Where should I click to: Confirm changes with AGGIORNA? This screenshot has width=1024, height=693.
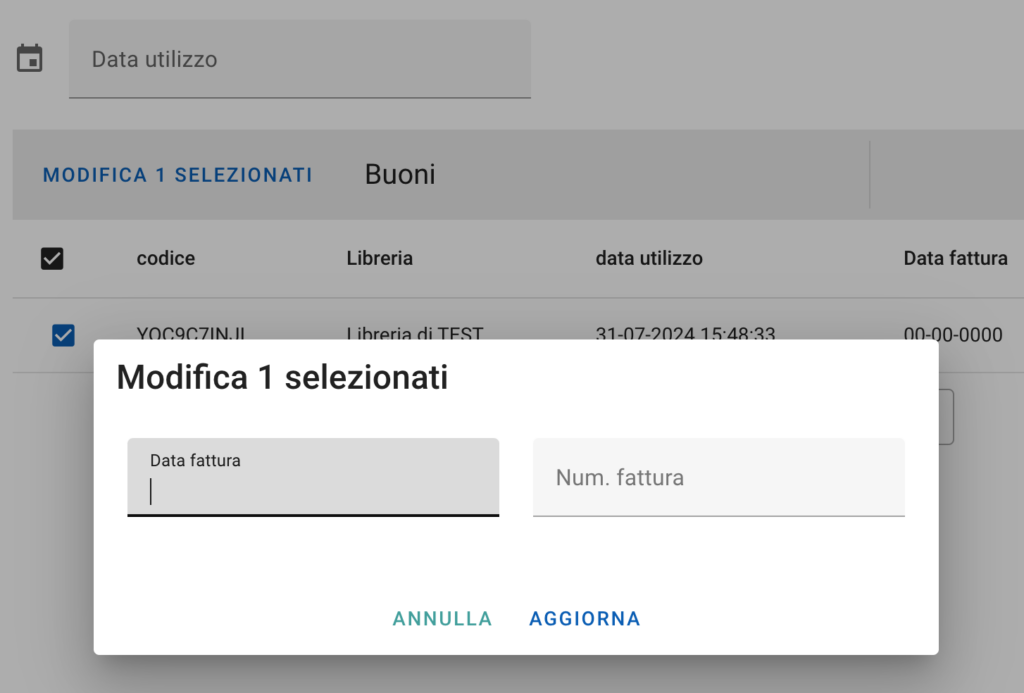(x=585, y=619)
